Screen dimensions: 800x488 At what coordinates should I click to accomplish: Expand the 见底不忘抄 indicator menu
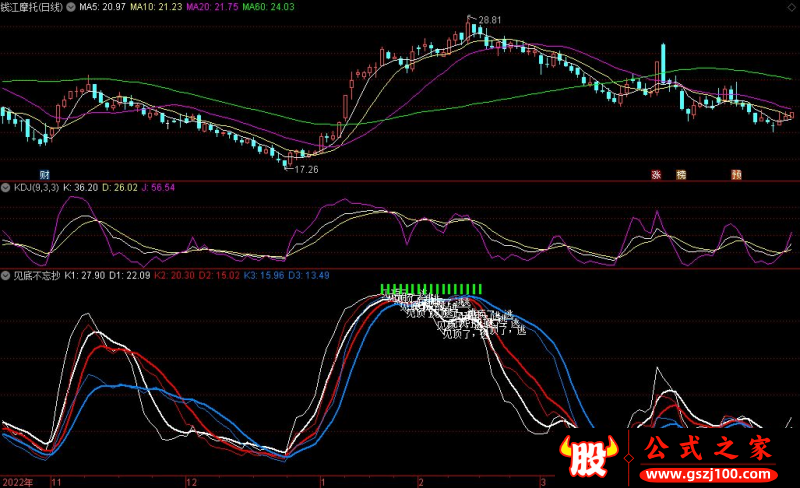(x=6, y=275)
